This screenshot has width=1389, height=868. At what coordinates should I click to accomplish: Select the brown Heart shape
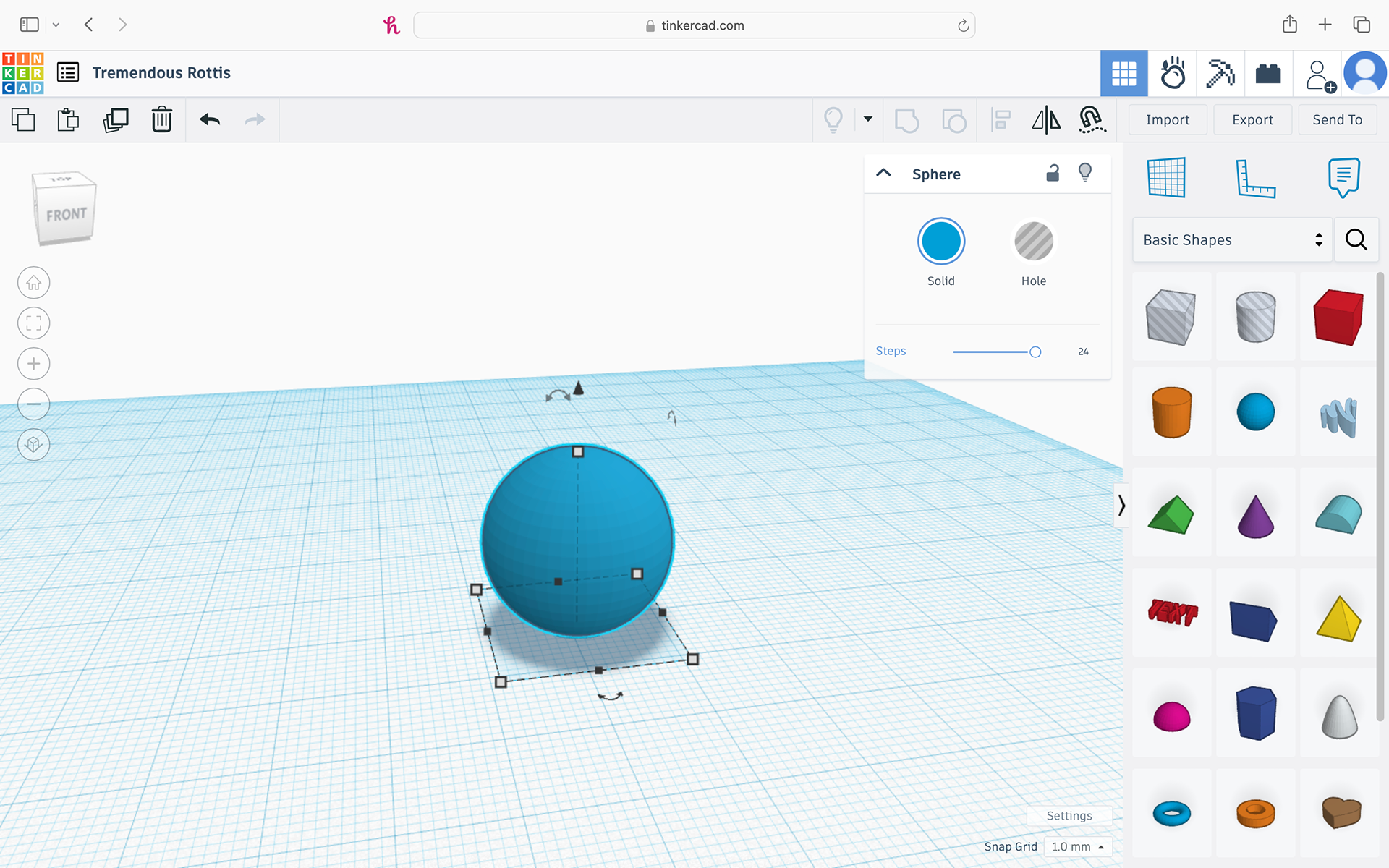[1341, 812]
